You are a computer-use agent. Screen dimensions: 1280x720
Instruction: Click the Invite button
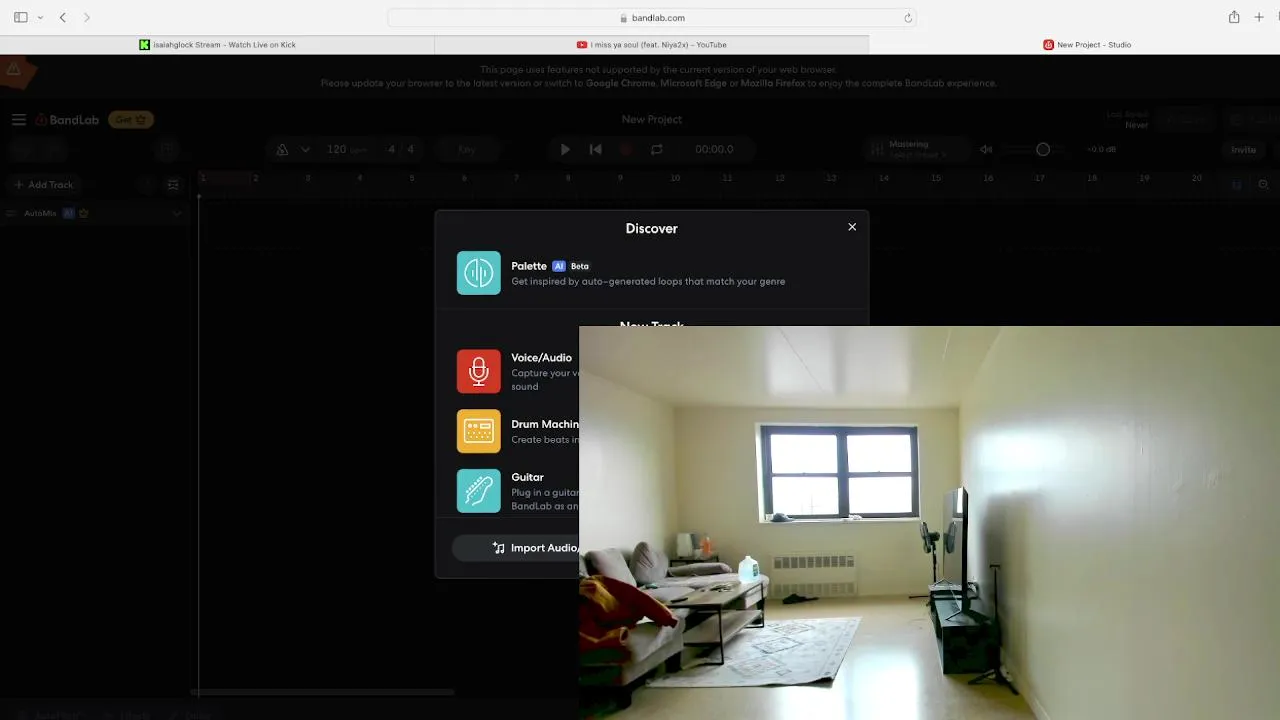point(1243,150)
